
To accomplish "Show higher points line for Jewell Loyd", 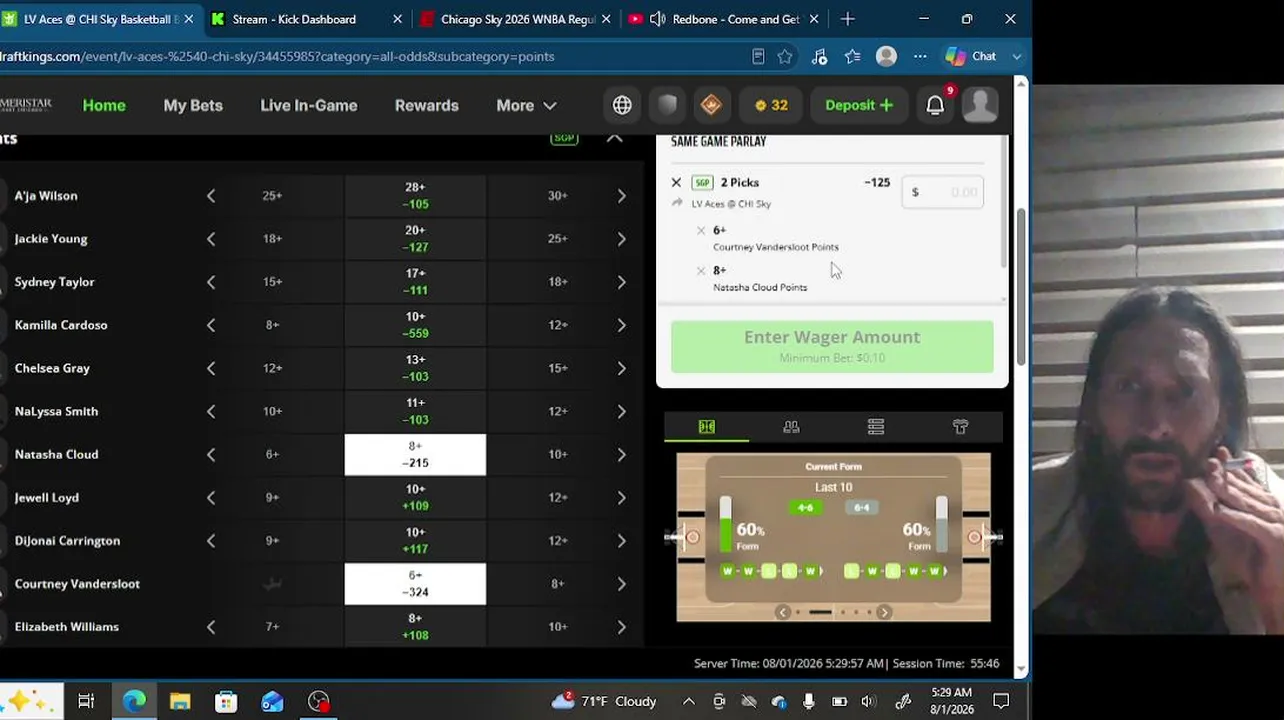I will point(621,497).
